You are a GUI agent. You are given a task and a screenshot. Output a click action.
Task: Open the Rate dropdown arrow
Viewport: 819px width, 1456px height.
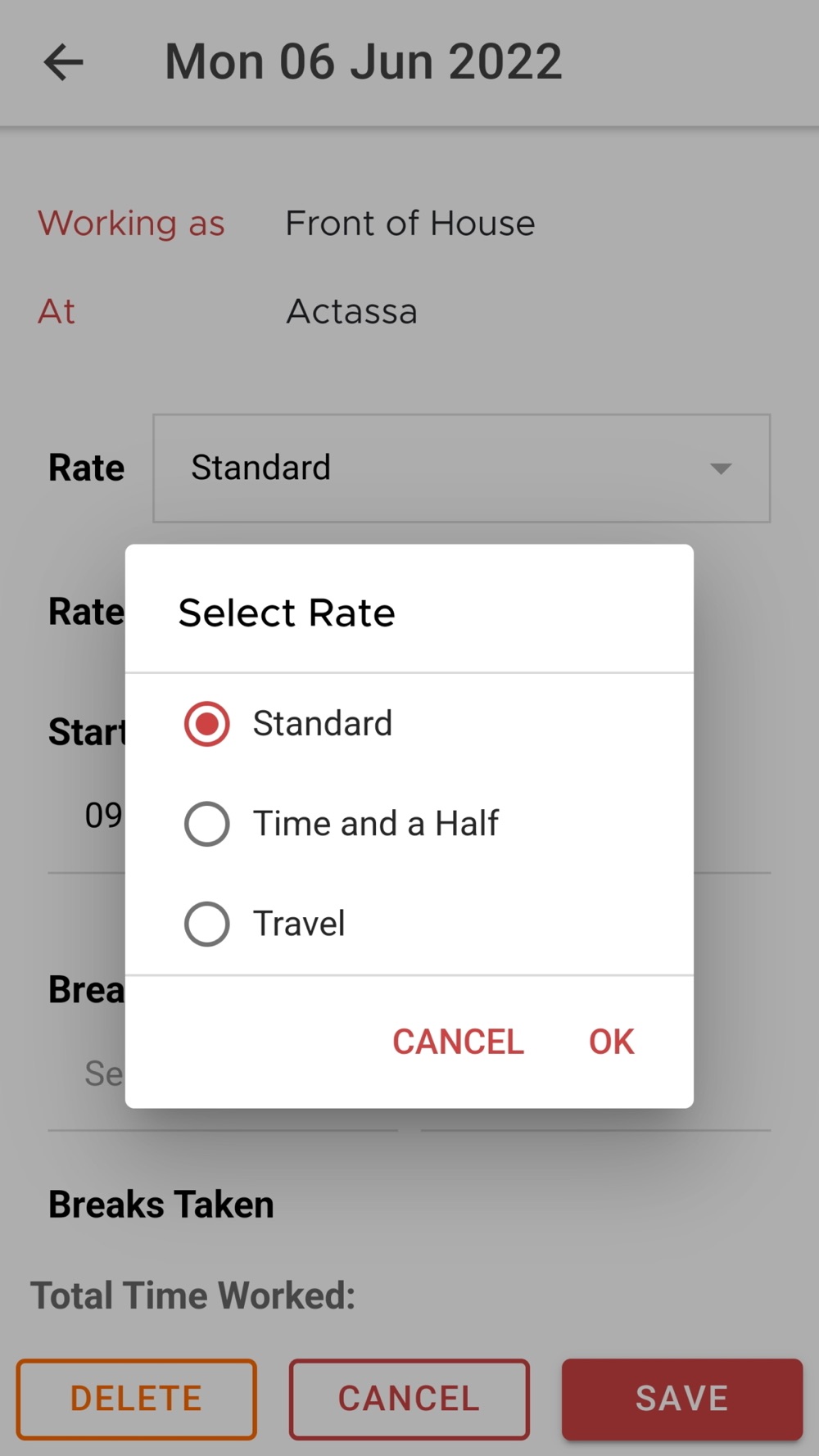click(x=721, y=468)
